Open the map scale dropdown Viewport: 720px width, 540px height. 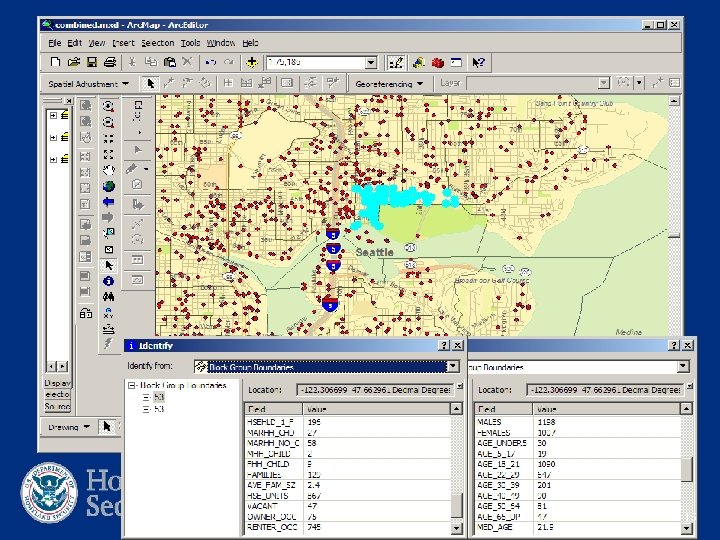371,63
